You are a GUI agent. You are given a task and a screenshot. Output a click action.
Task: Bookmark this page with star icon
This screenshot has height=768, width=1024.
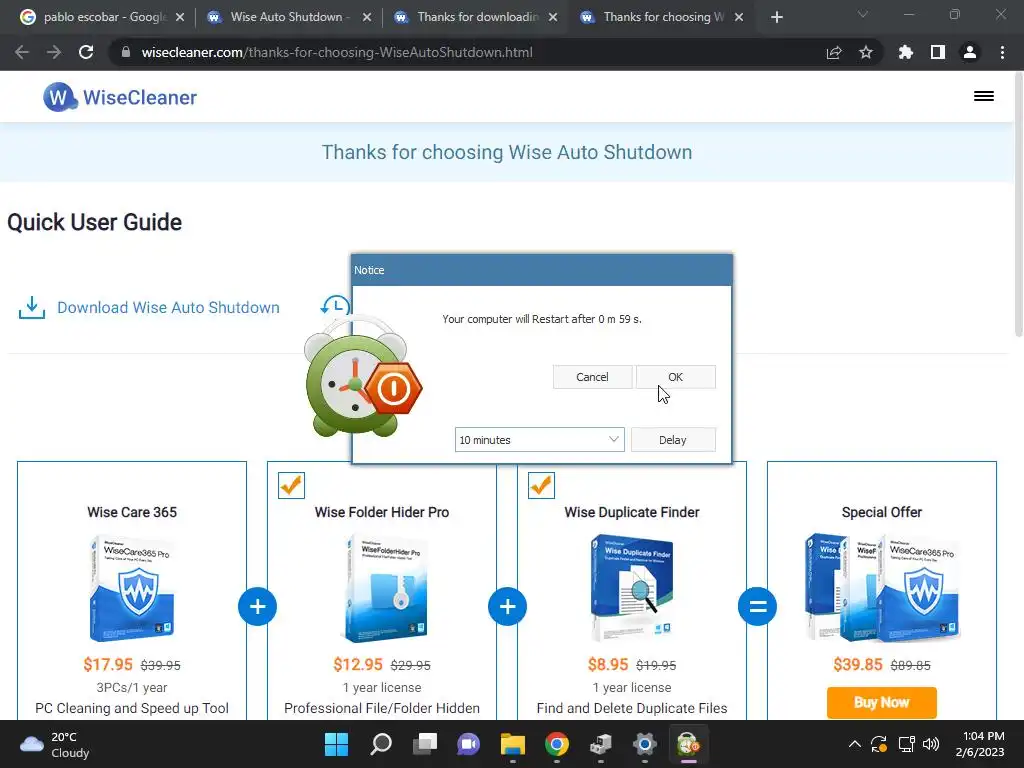coord(866,52)
